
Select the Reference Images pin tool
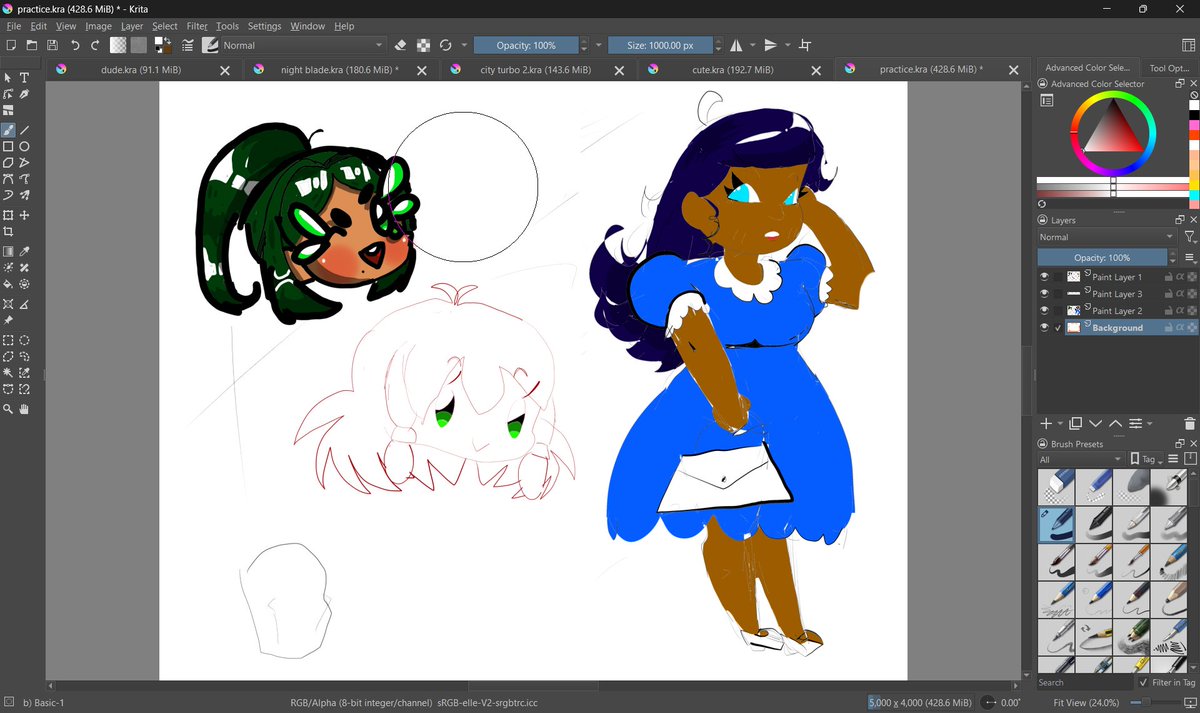[8, 320]
